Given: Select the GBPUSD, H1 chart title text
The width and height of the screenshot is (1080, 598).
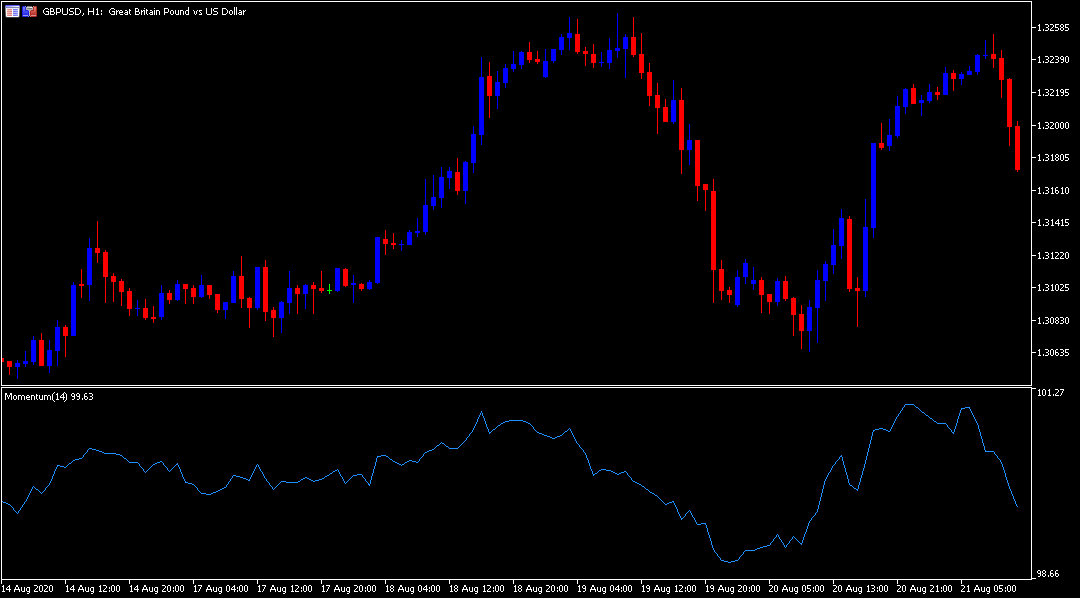Looking at the screenshot, I should (143, 12).
